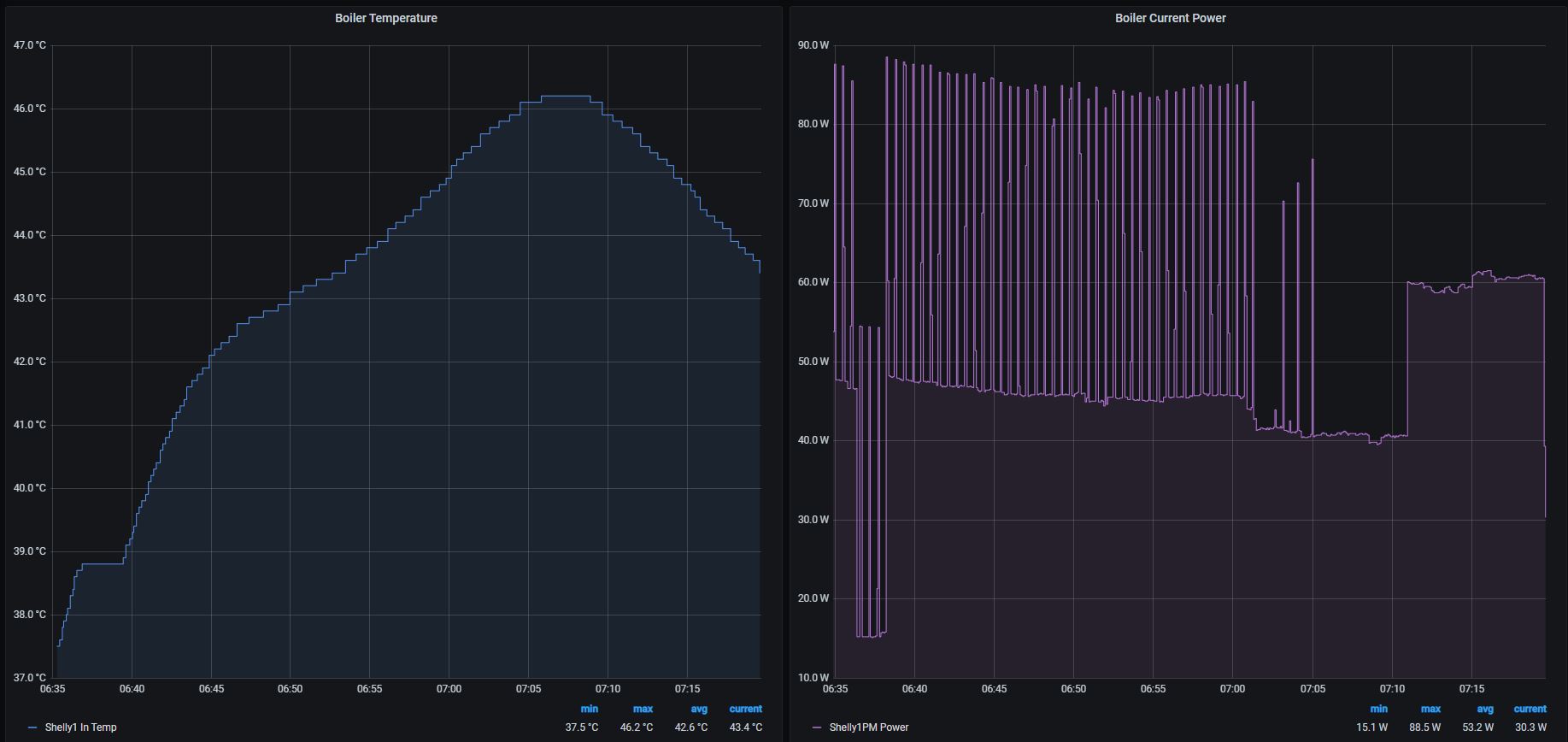
Task: Sort temperature legend by min column
Action: [589, 709]
